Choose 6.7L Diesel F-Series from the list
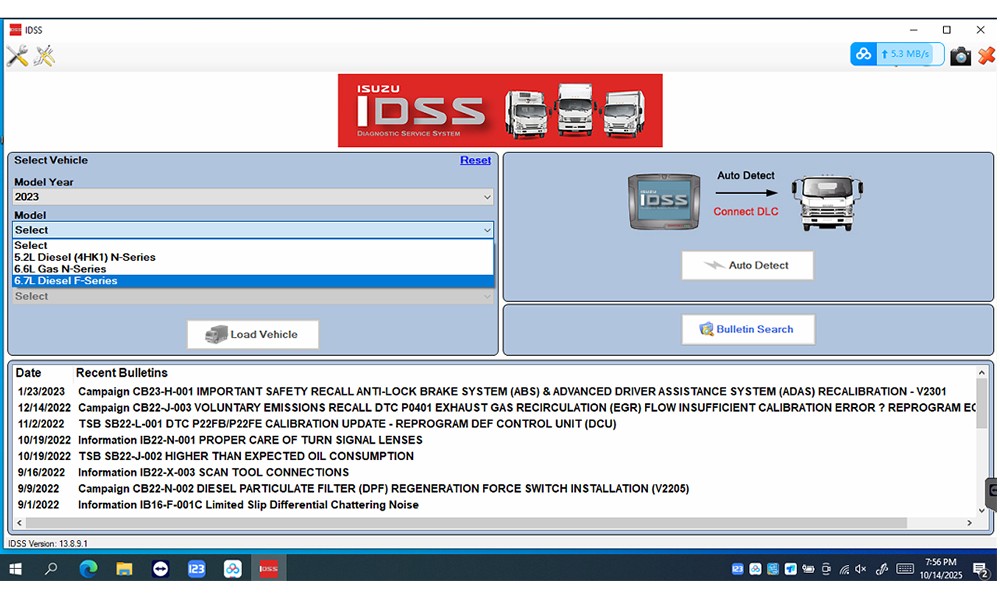Screen dimensions: 1000x600 [x=66, y=281]
